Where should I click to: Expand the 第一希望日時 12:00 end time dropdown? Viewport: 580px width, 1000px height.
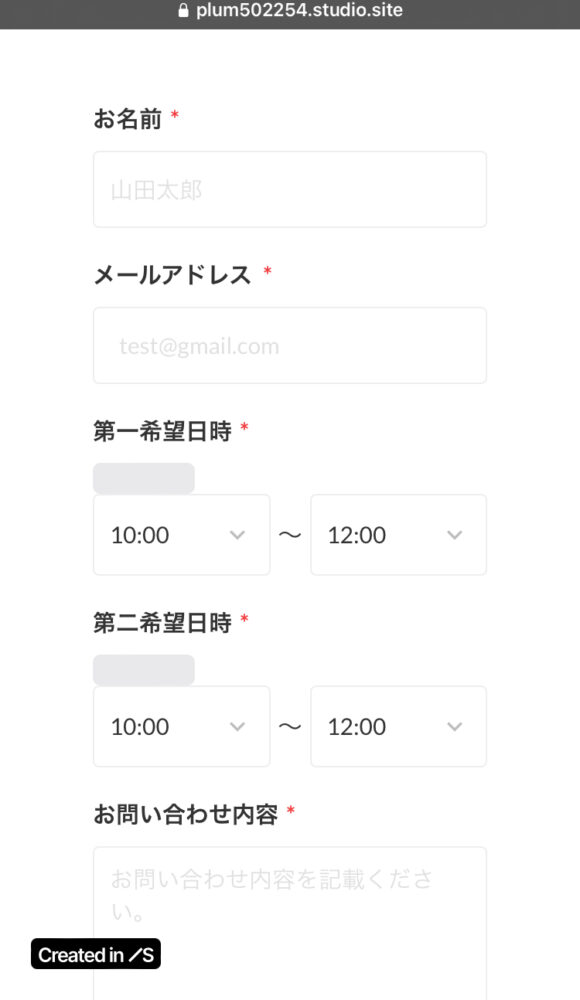point(398,535)
